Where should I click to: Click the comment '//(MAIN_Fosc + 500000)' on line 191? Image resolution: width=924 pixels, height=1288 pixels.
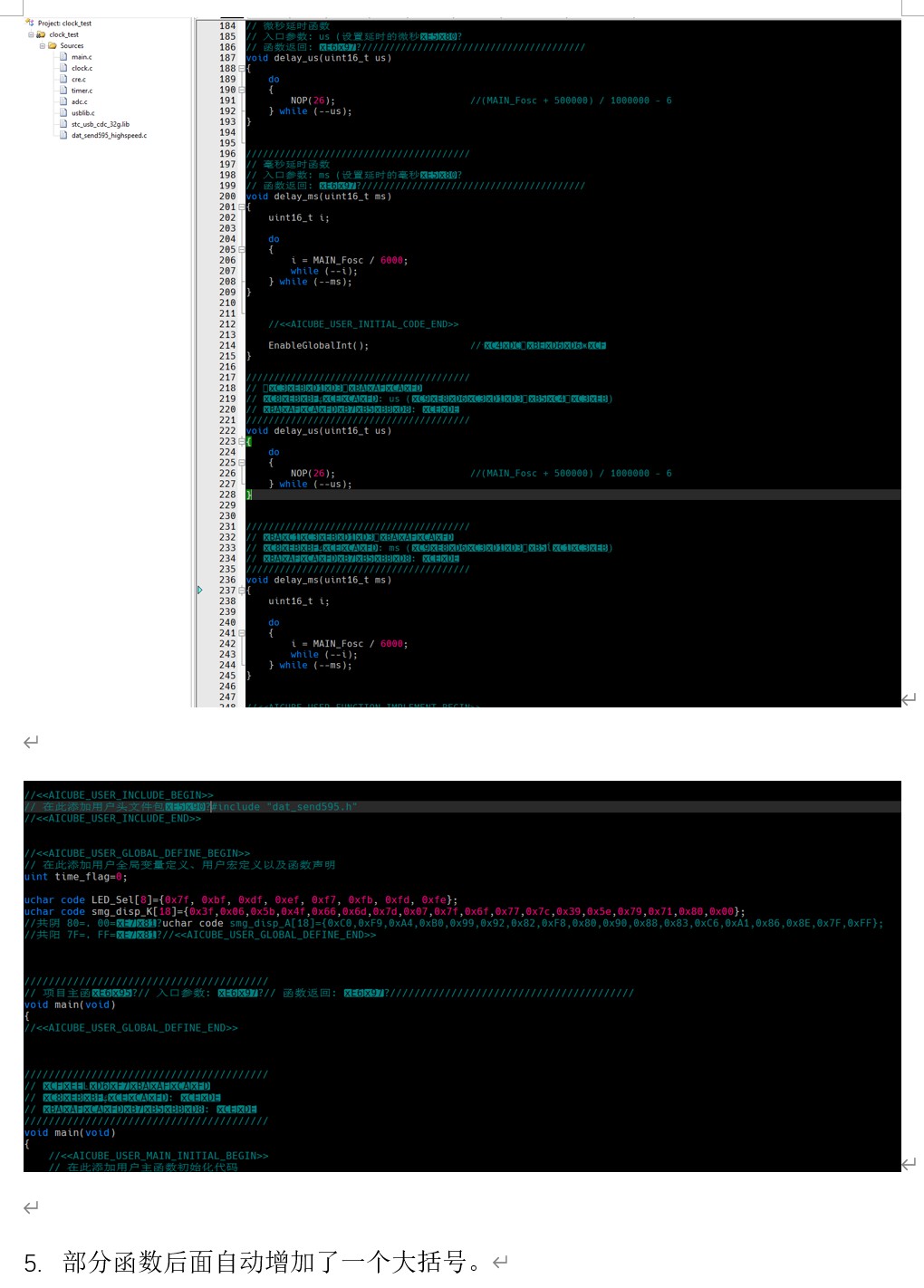pyautogui.click(x=532, y=101)
